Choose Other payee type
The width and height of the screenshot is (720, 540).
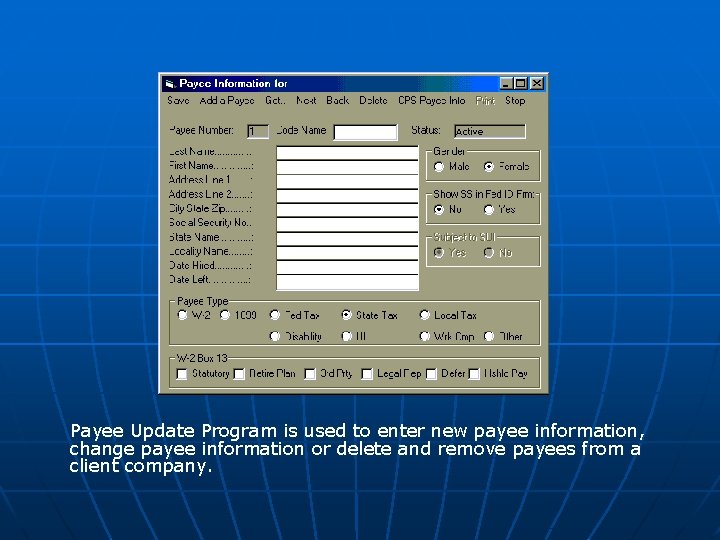coord(489,336)
